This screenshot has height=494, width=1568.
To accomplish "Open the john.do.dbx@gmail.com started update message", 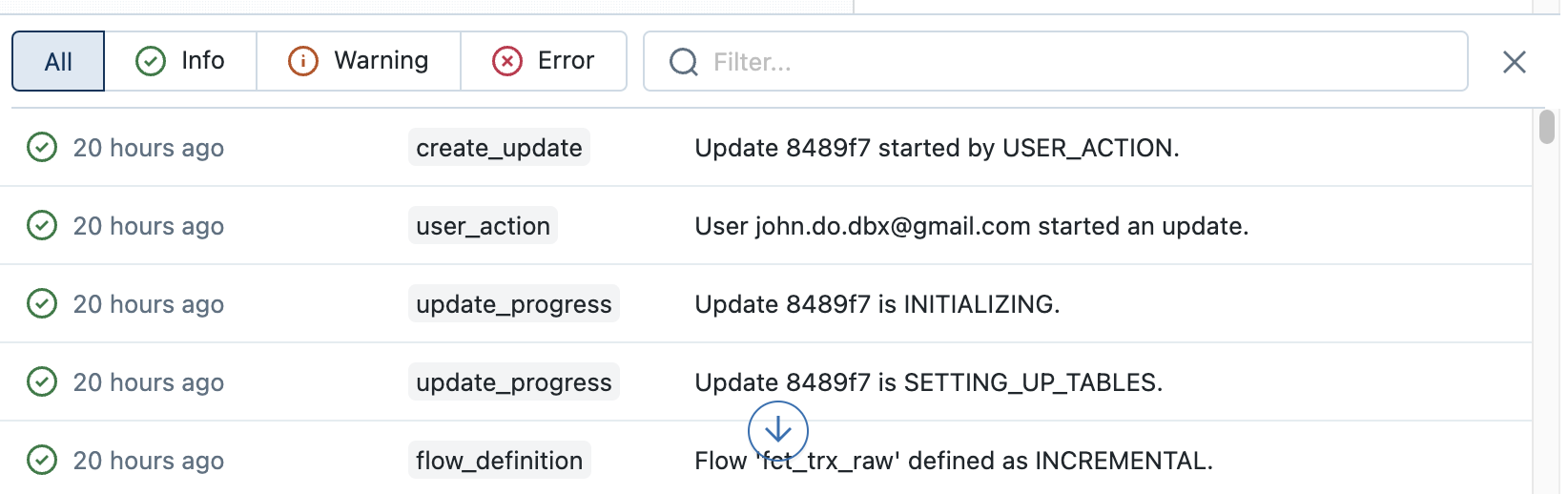I will 972,226.
